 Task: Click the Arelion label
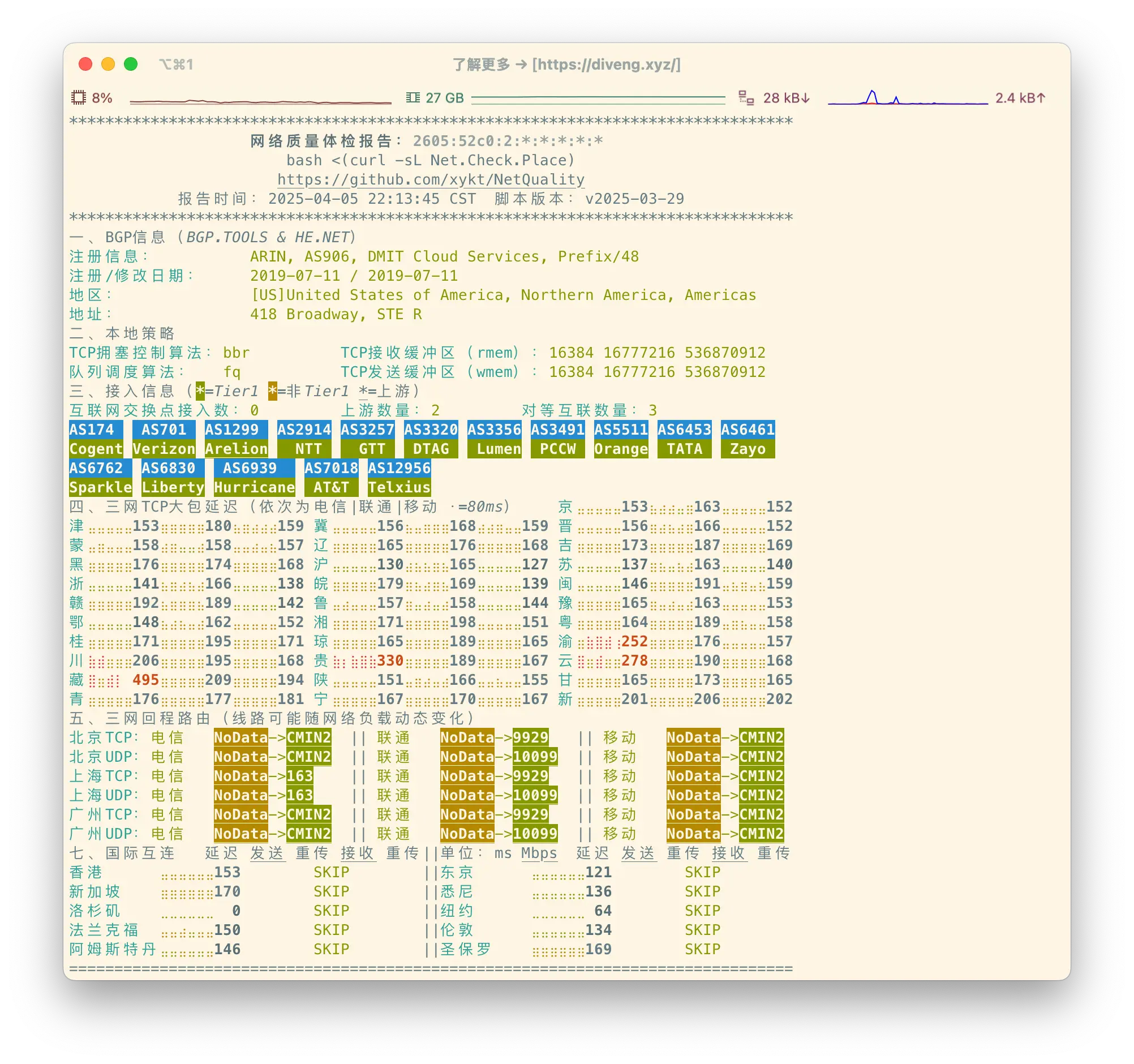236,449
